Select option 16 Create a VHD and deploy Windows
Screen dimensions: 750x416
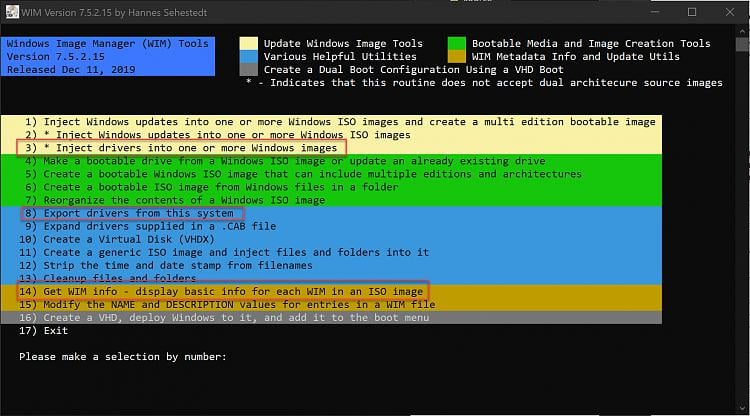pyautogui.click(x=224, y=317)
